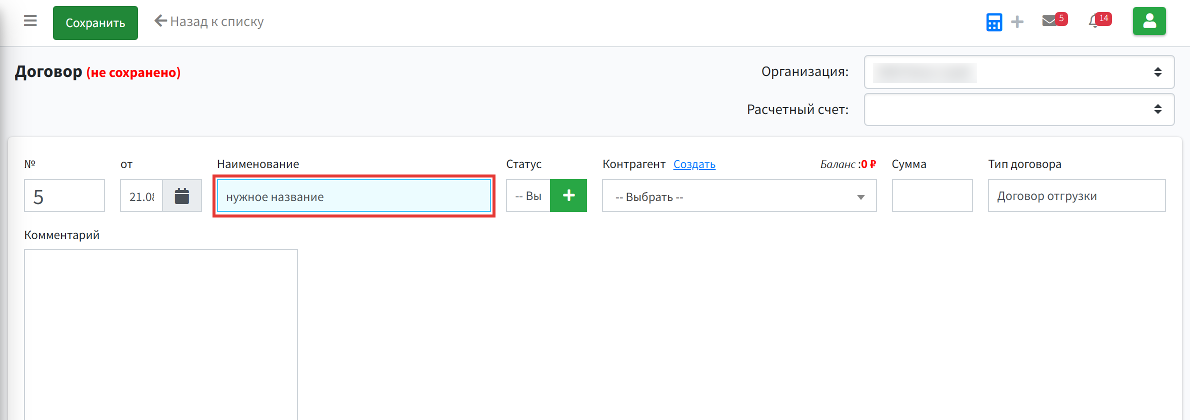This screenshot has width=1190, height=420.
Task: Open the Статус selection dropdown
Action: pyautogui.click(x=528, y=196)
